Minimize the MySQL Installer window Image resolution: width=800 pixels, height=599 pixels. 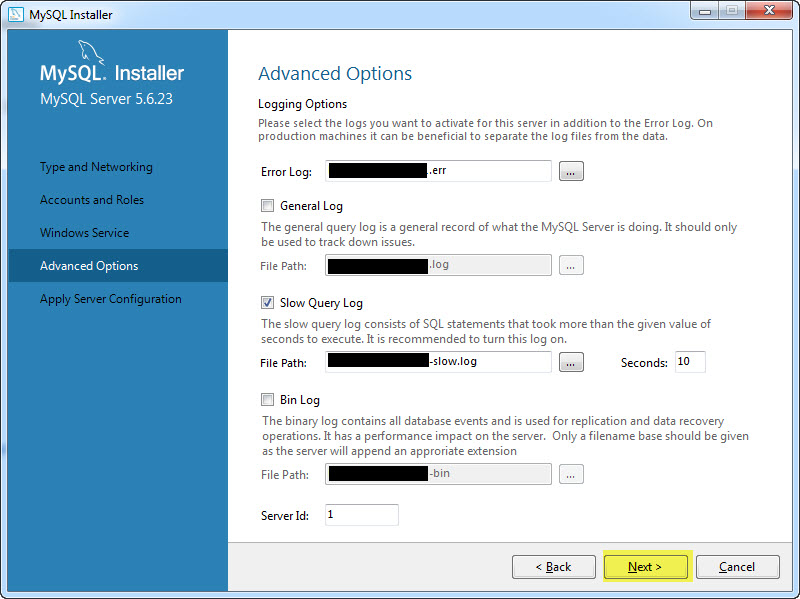click(705, 11)
